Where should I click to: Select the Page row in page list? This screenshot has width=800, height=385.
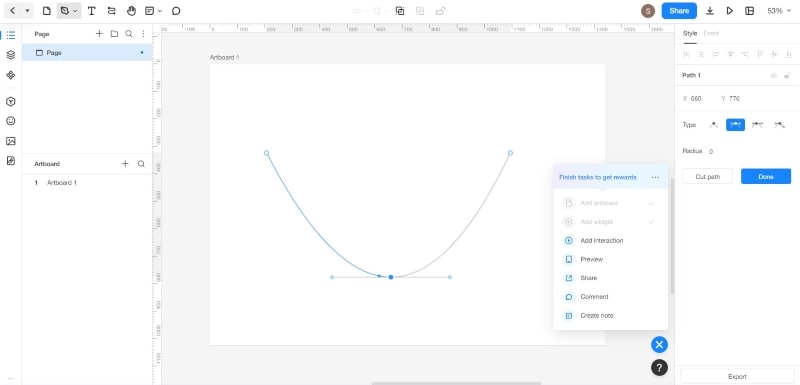[87, 53]
